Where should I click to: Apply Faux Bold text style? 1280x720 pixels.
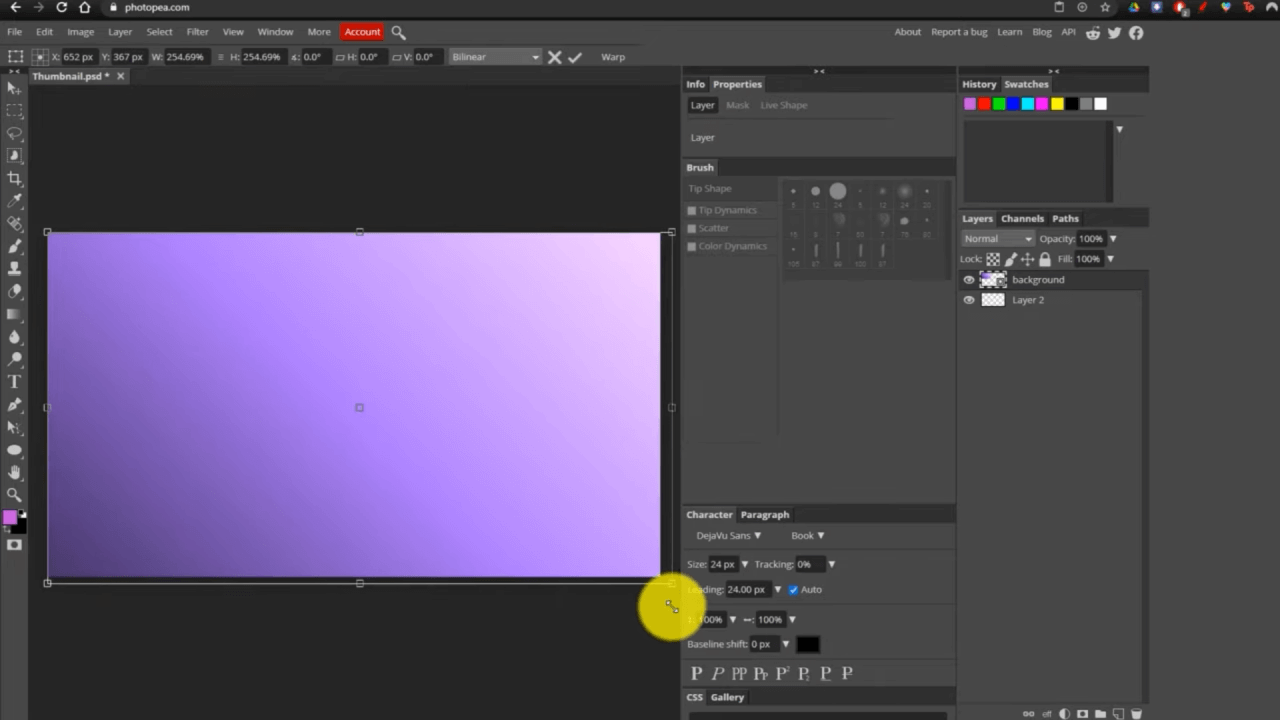tap(696, 673)
